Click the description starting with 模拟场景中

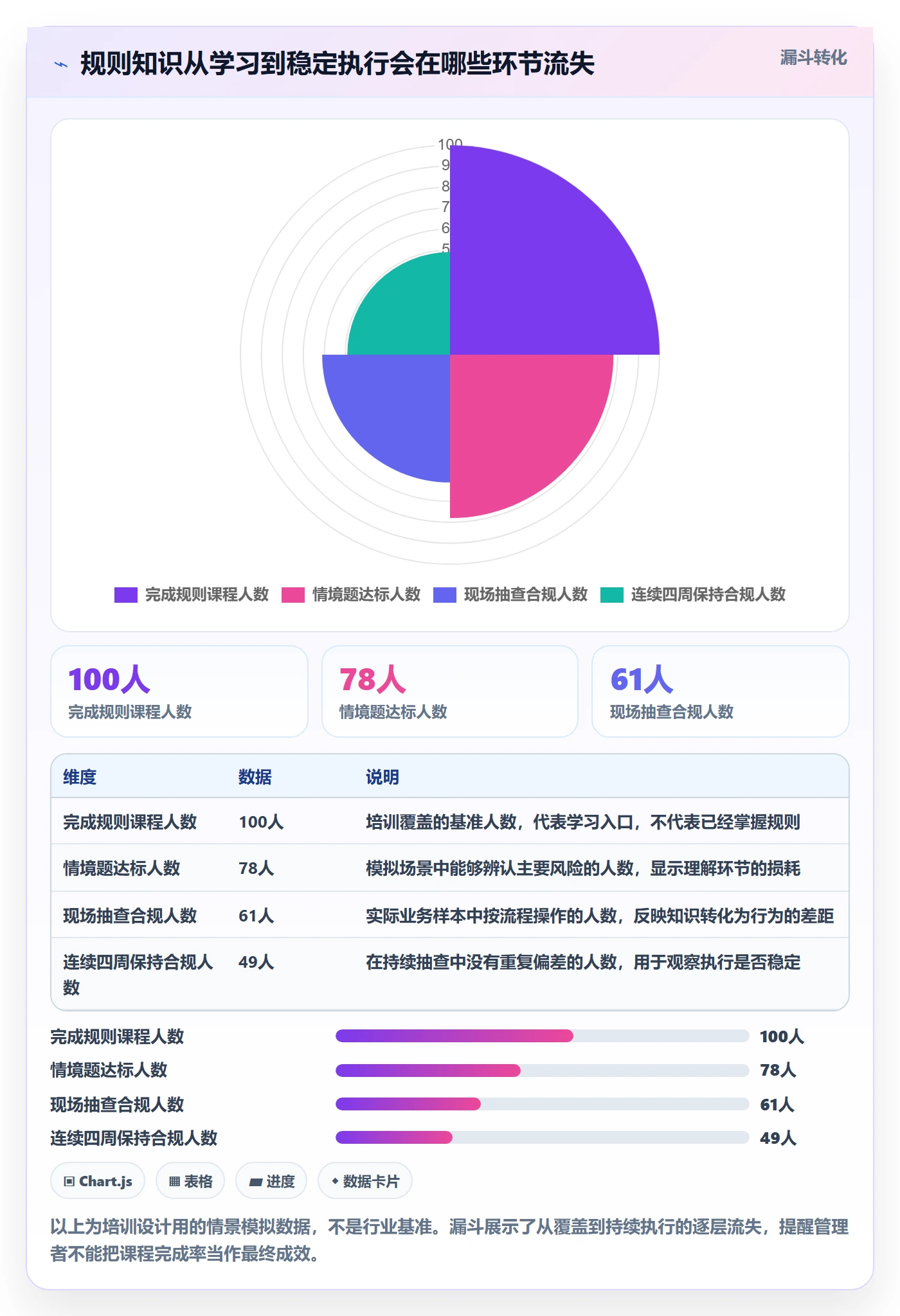coord(583,868)
